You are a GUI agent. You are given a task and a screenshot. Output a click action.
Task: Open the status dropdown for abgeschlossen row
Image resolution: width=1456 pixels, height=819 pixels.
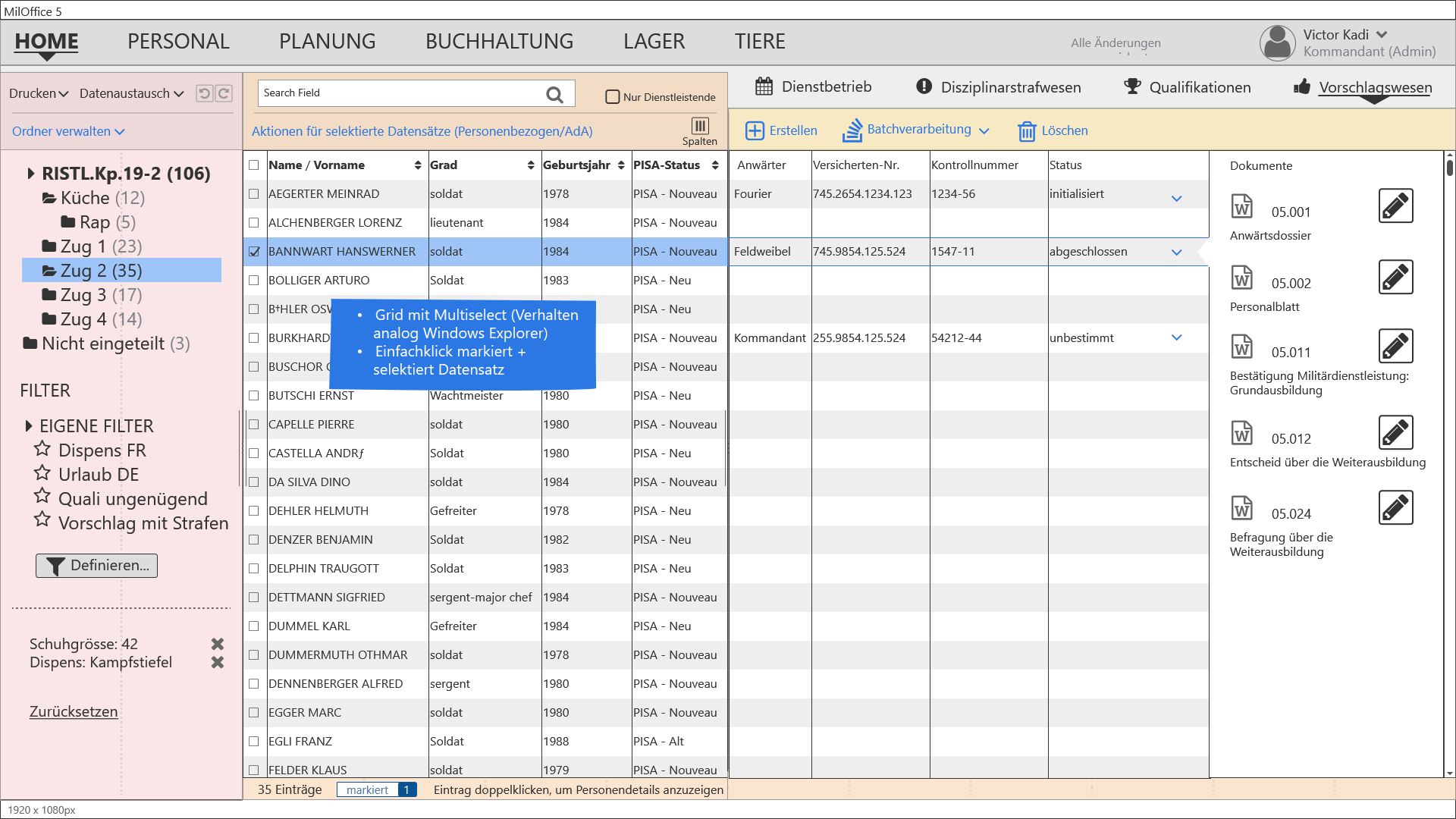[x=1176, y=253]
